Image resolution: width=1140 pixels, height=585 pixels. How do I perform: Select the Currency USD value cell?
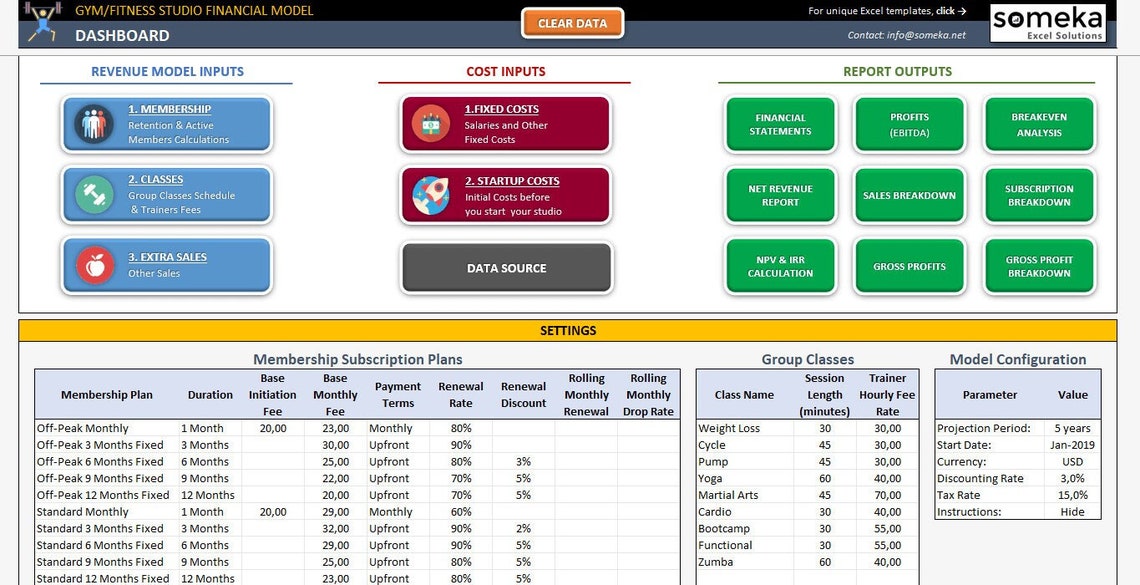[x=1072, y=461]
